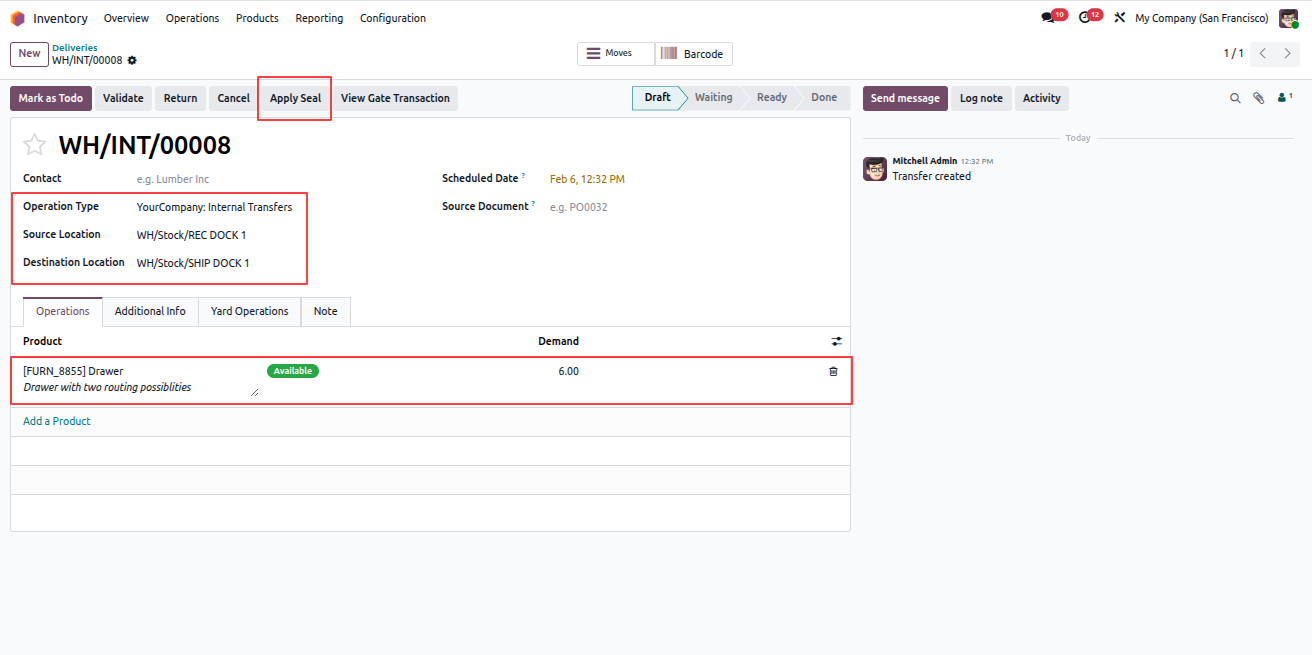The image size is (1312, 655).
Task: Click Log note in chatter
Action: (981, 98)
